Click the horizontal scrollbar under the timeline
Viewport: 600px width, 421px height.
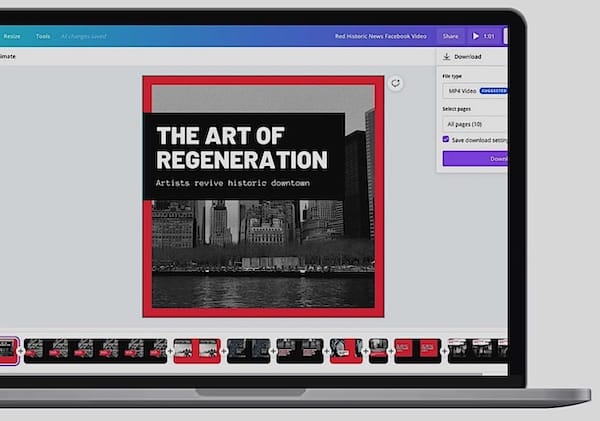(x=241, y=373)
